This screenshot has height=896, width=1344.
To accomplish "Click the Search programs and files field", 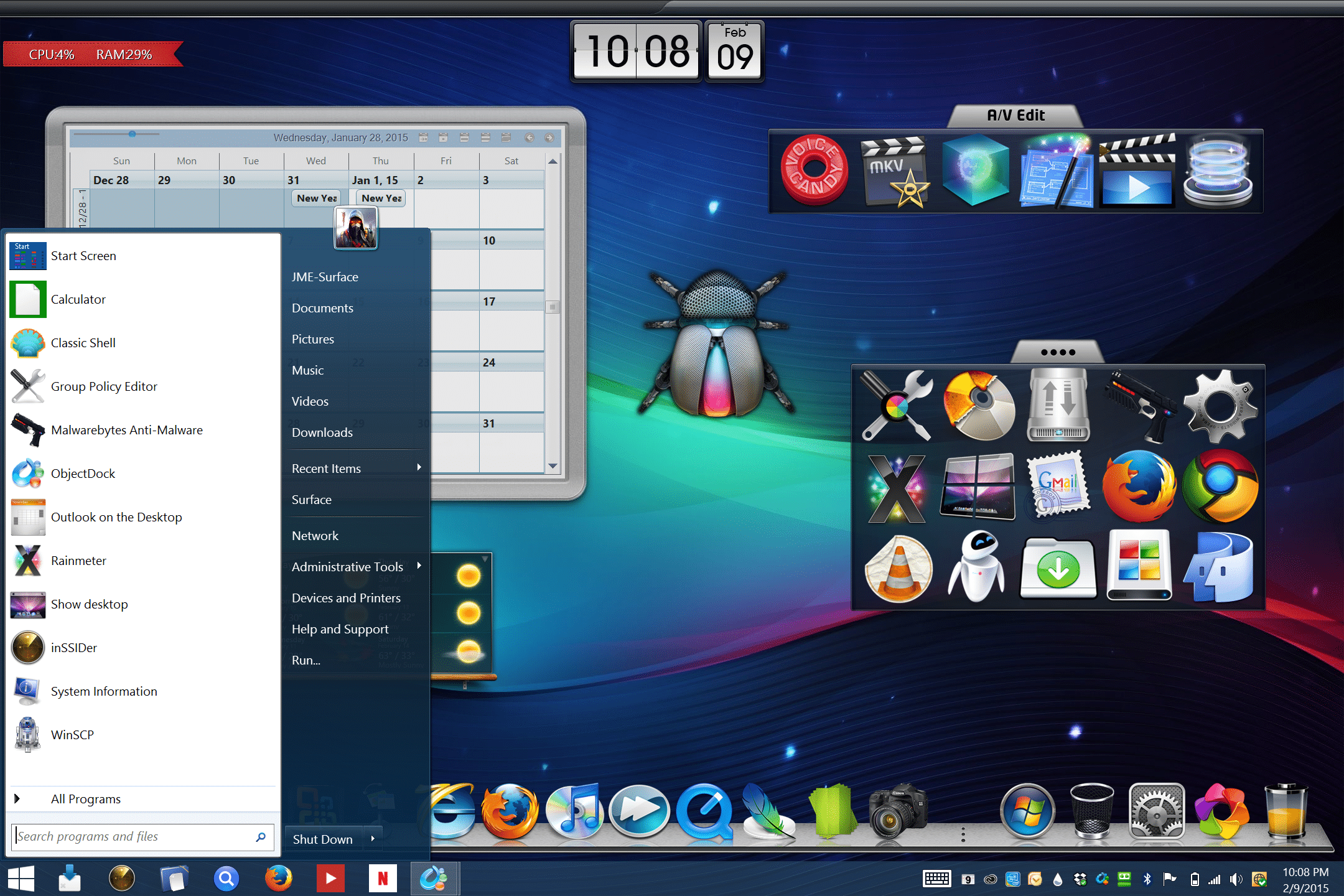I will (x=142, y=837).
